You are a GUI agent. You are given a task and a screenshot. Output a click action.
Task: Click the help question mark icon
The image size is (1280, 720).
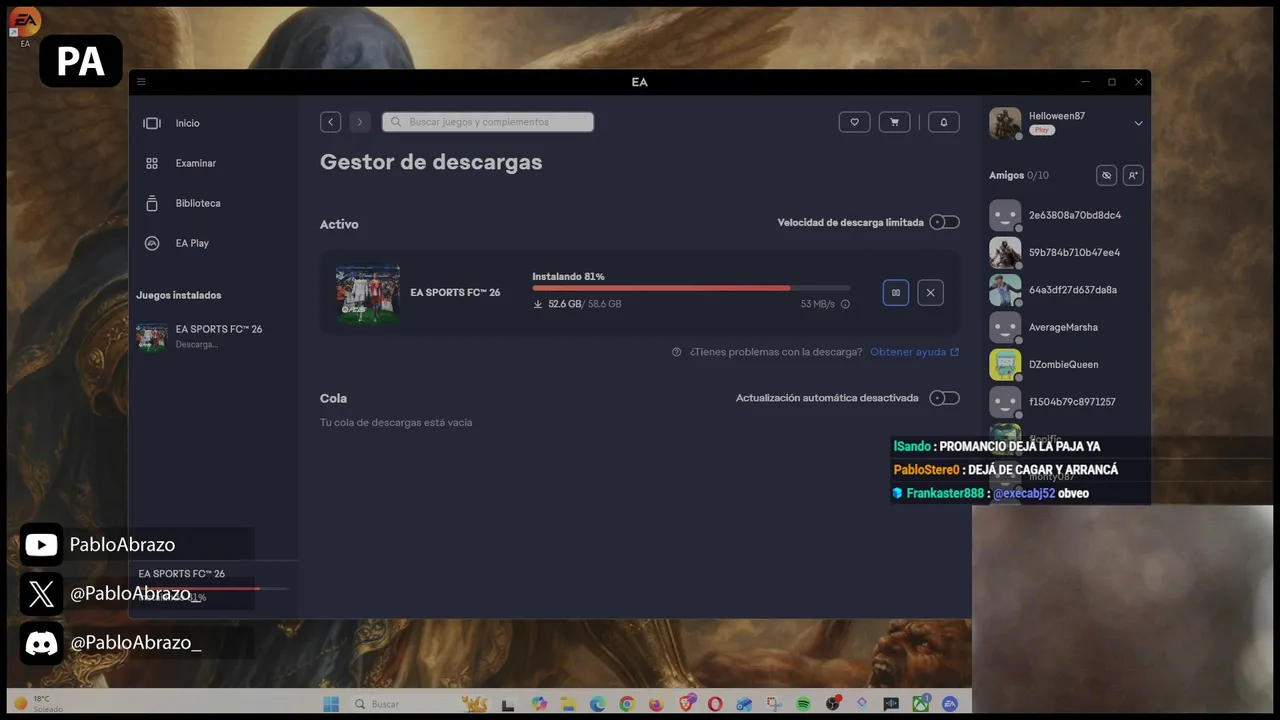coord(677,352)
